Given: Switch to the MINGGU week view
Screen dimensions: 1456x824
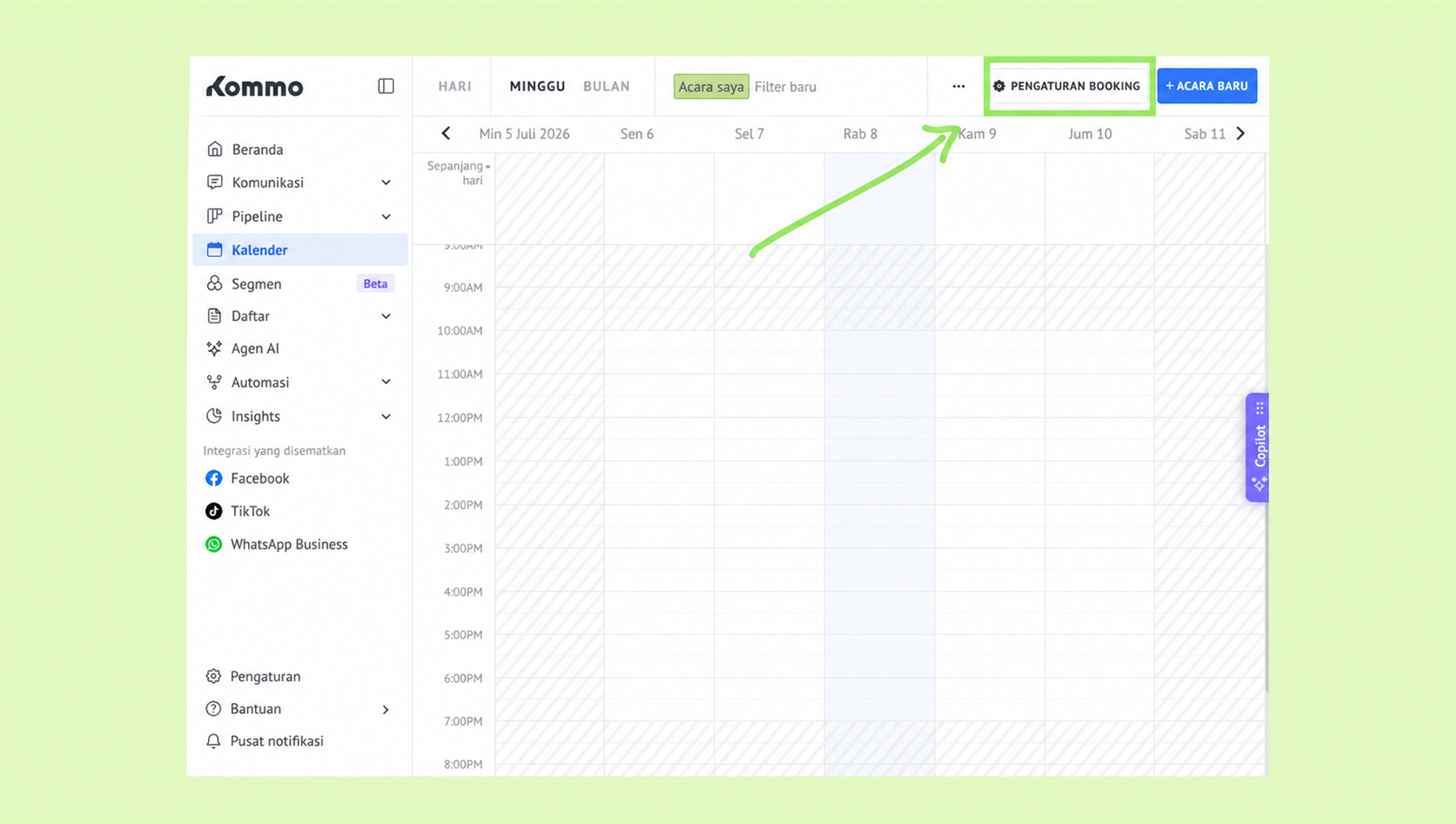Looking at the screenshot, I should pyautogui.click(x=537, y=86).
